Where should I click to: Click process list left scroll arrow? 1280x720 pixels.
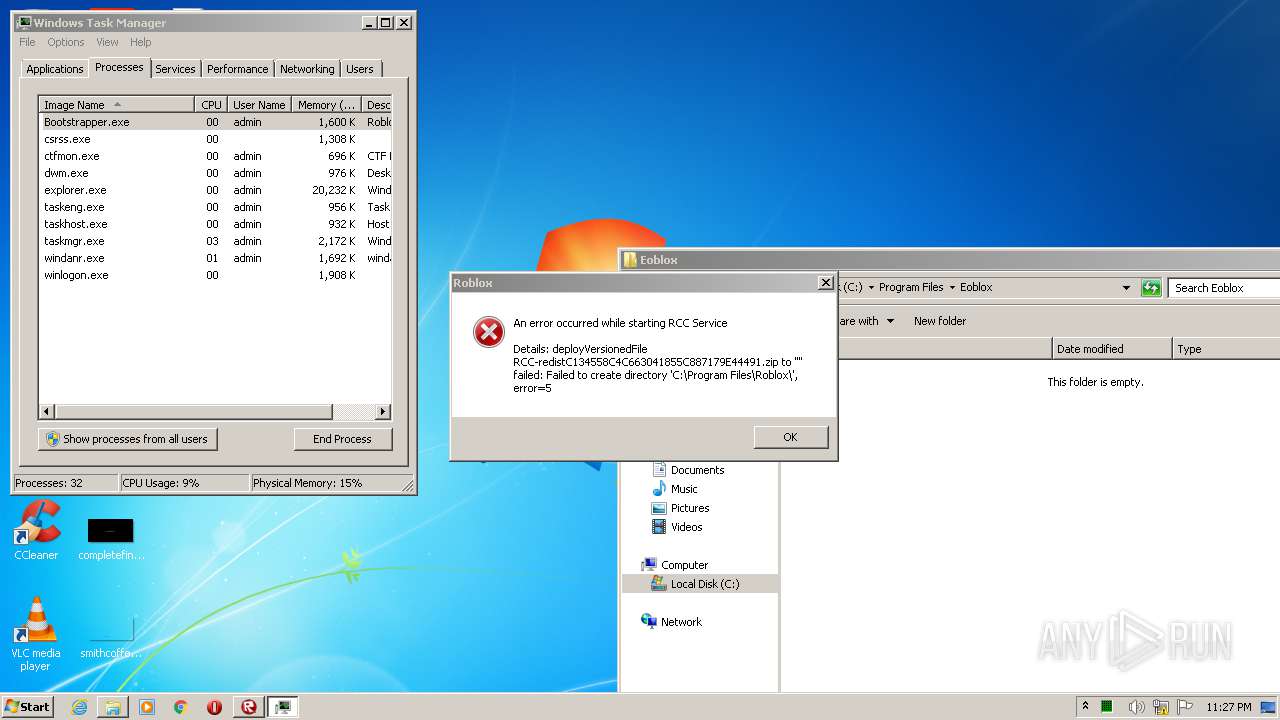[x=47, y=412]
